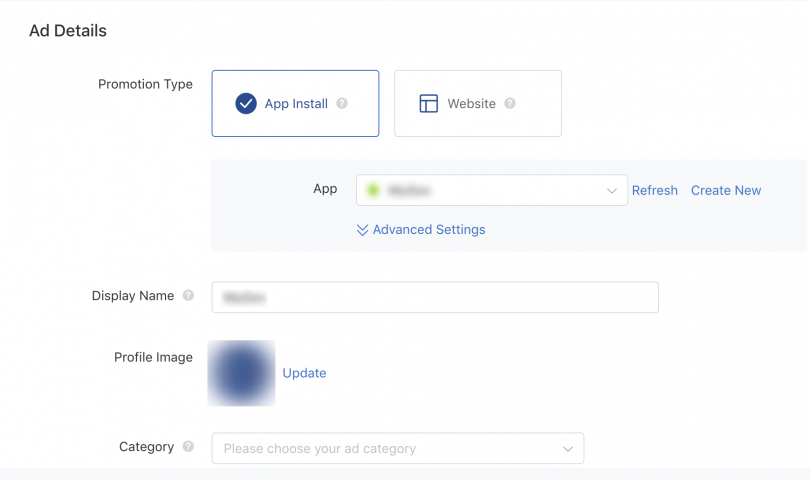This screenshot has width=810, height=480.
Task: Open the ad Category dropdown
Action: tap(397, 448)
